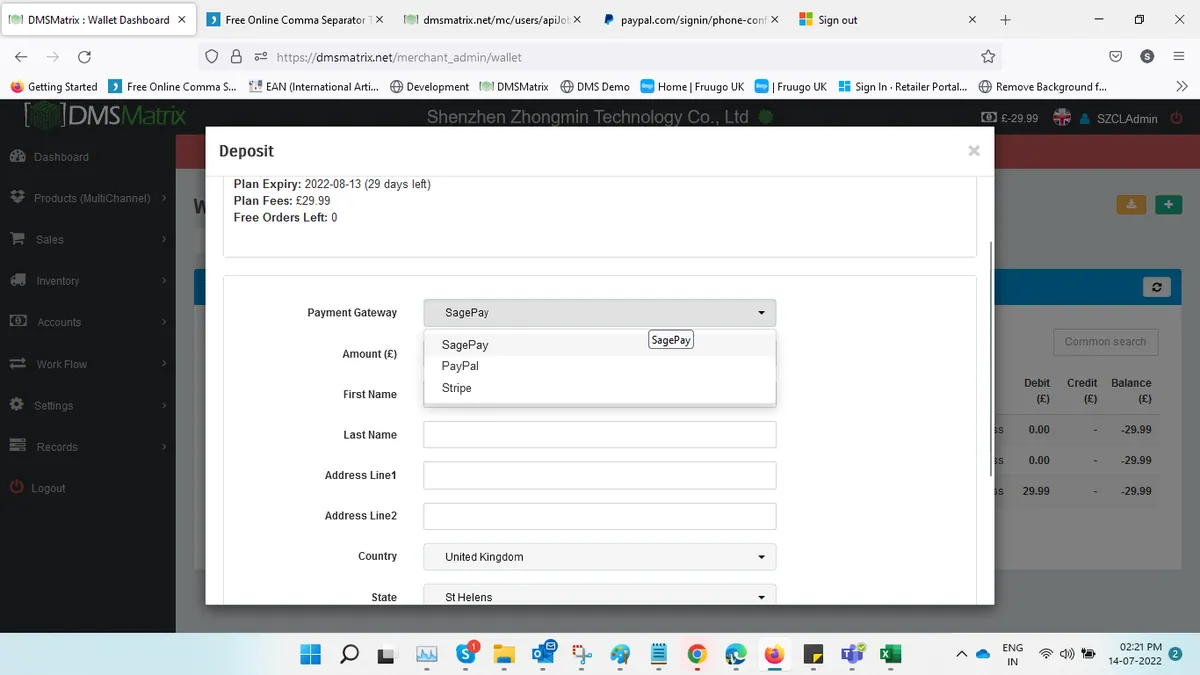Viewport: 1200px width, 675px height.
Task: Expand Products (MultiChannel) sidebar menu
Action: pyautogui.click(x=87, y=198)
